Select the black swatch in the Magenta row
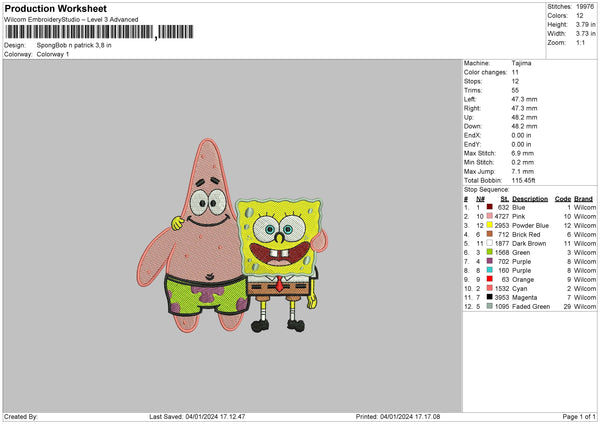Viewport: 600px width, 424px height. pyautogui.click(x=489, y=297)
